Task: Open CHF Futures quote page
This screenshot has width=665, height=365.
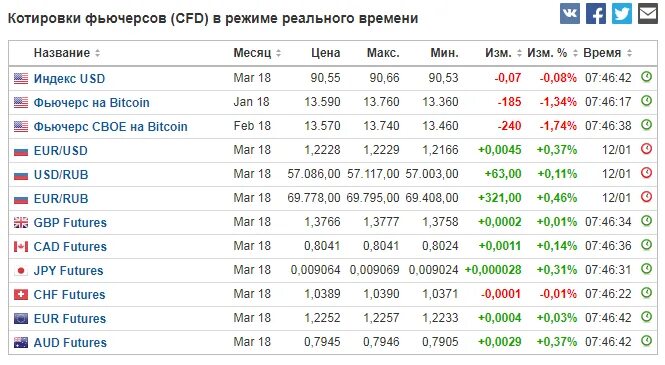Action: [69, 295]
